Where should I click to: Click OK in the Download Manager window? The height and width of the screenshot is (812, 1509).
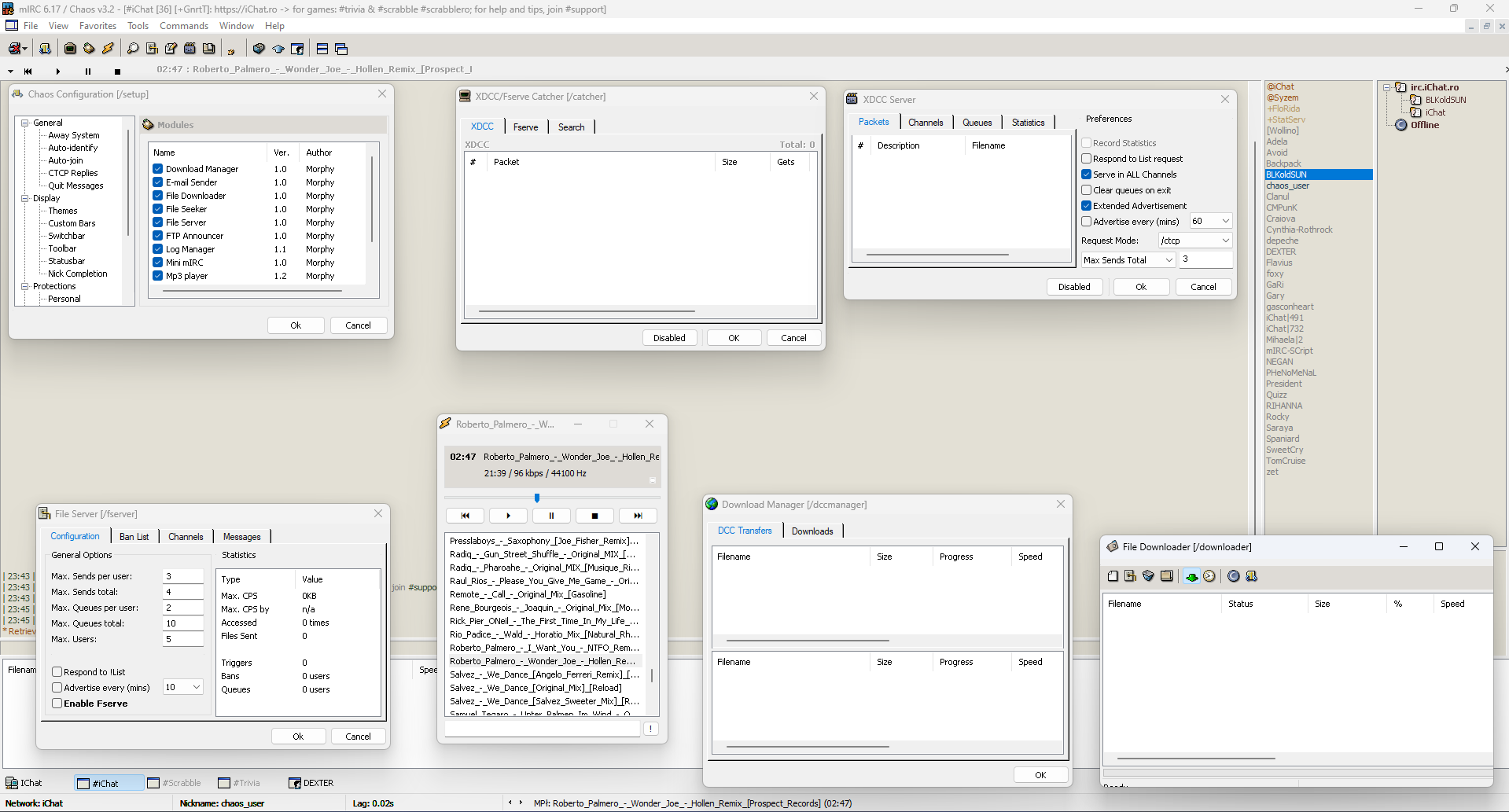click(x=1040, y=775)
